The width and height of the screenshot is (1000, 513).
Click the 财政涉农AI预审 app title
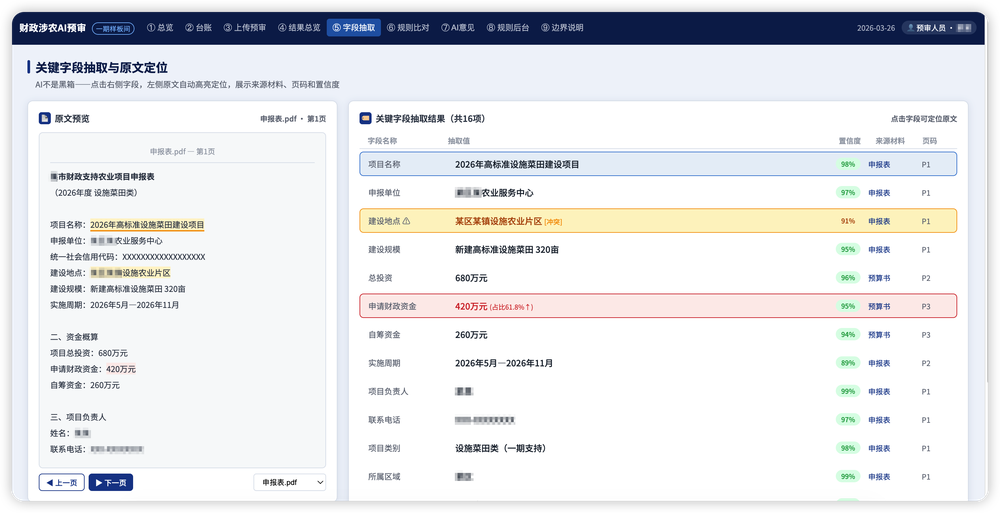(52, 28)
